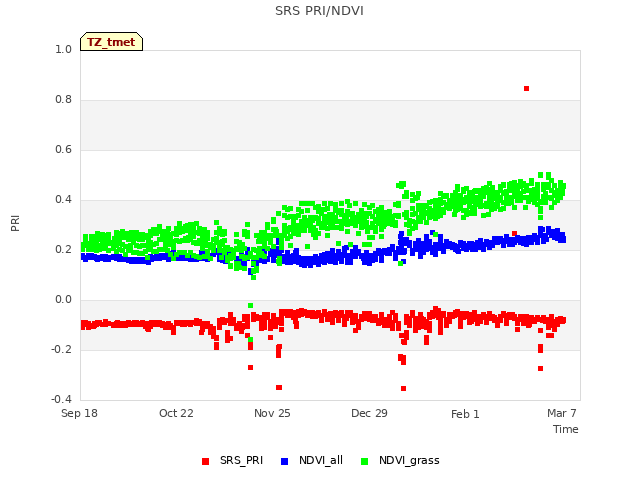Click the green NDVI_grass legend swatch
640x480 pixels.
(x=364, y=461)
